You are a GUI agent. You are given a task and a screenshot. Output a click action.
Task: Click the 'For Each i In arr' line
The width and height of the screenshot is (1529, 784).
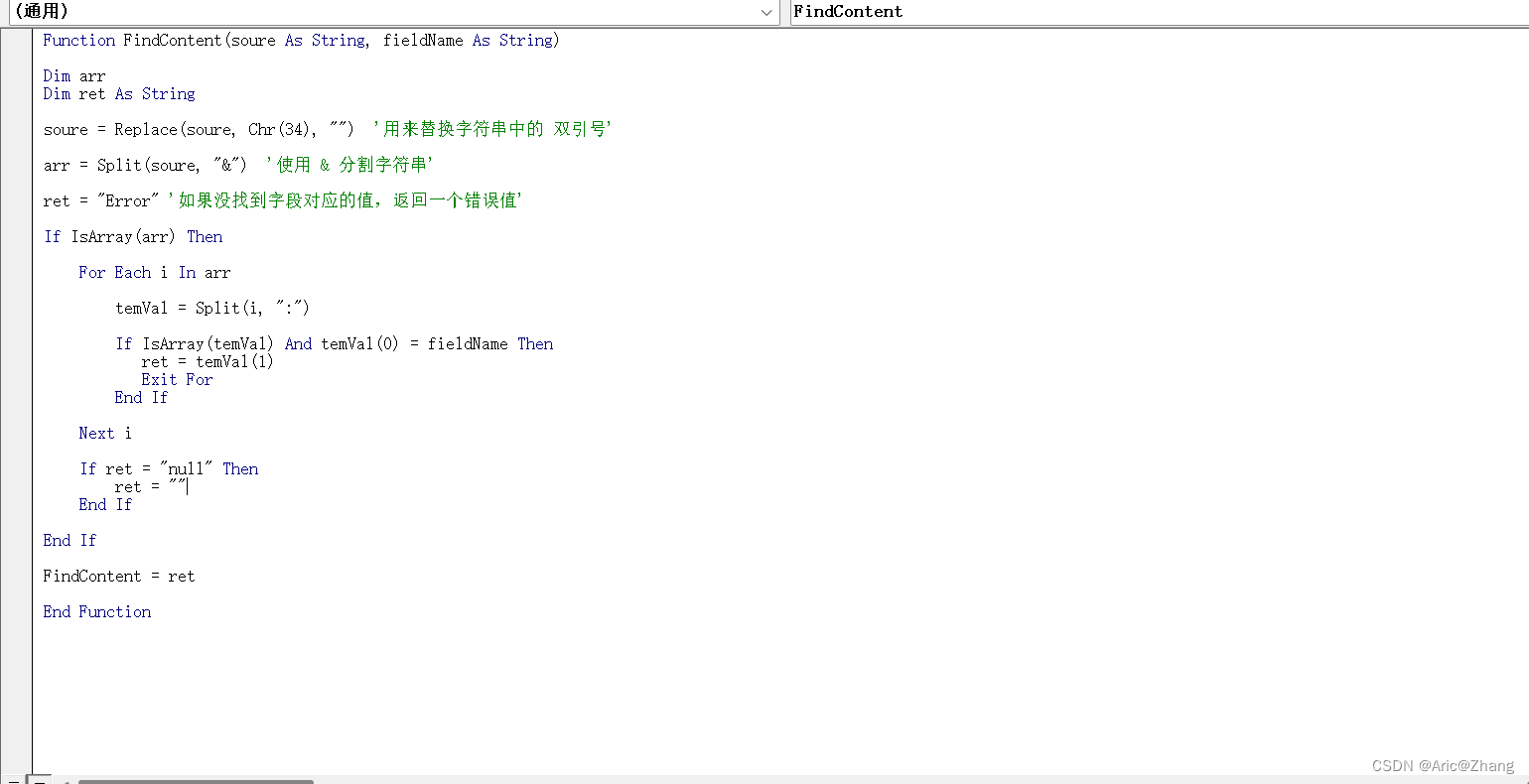coord(155,272)
